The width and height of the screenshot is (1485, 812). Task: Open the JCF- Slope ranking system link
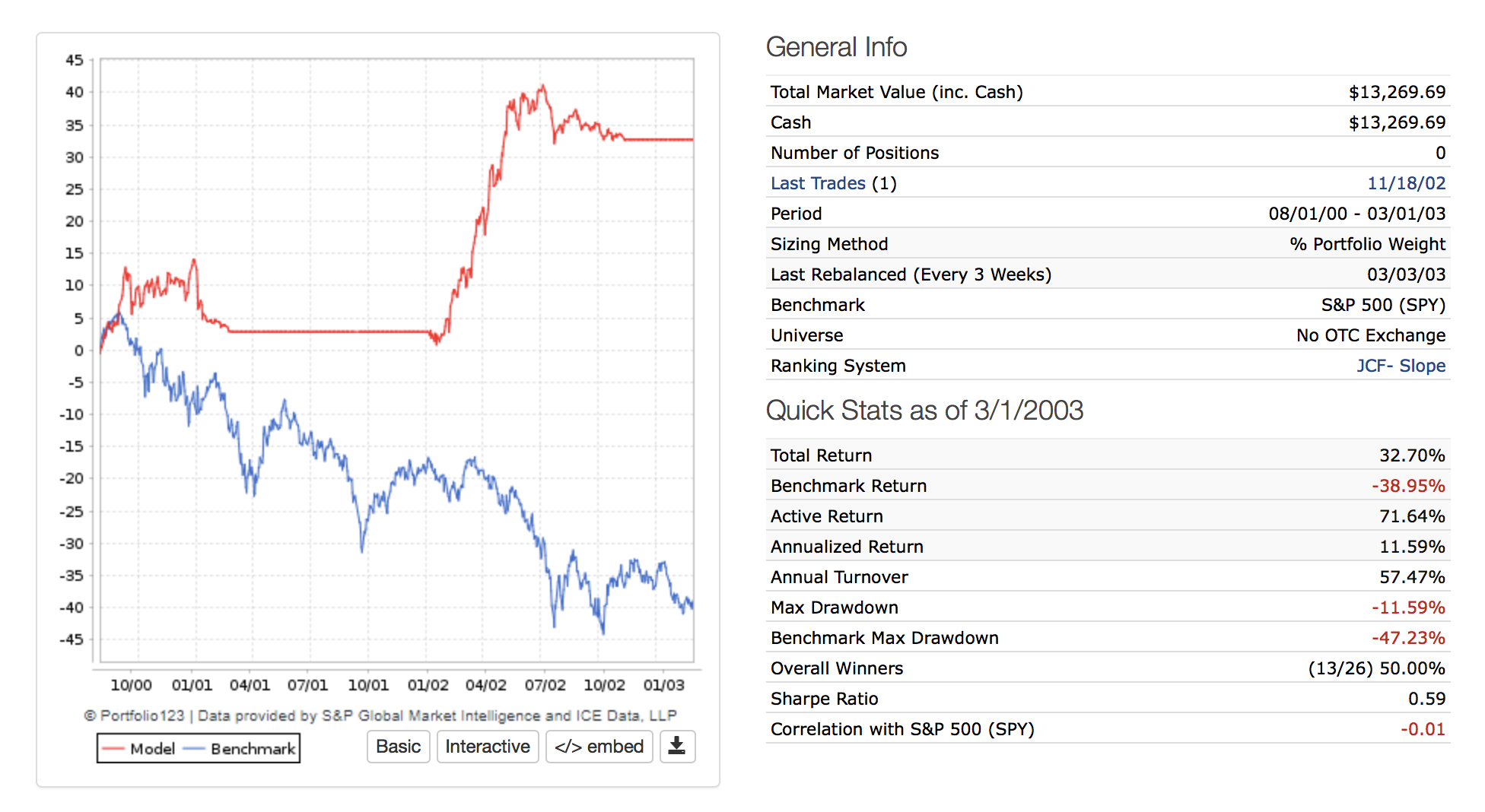pyautogui.click(x=1401, y=366)
